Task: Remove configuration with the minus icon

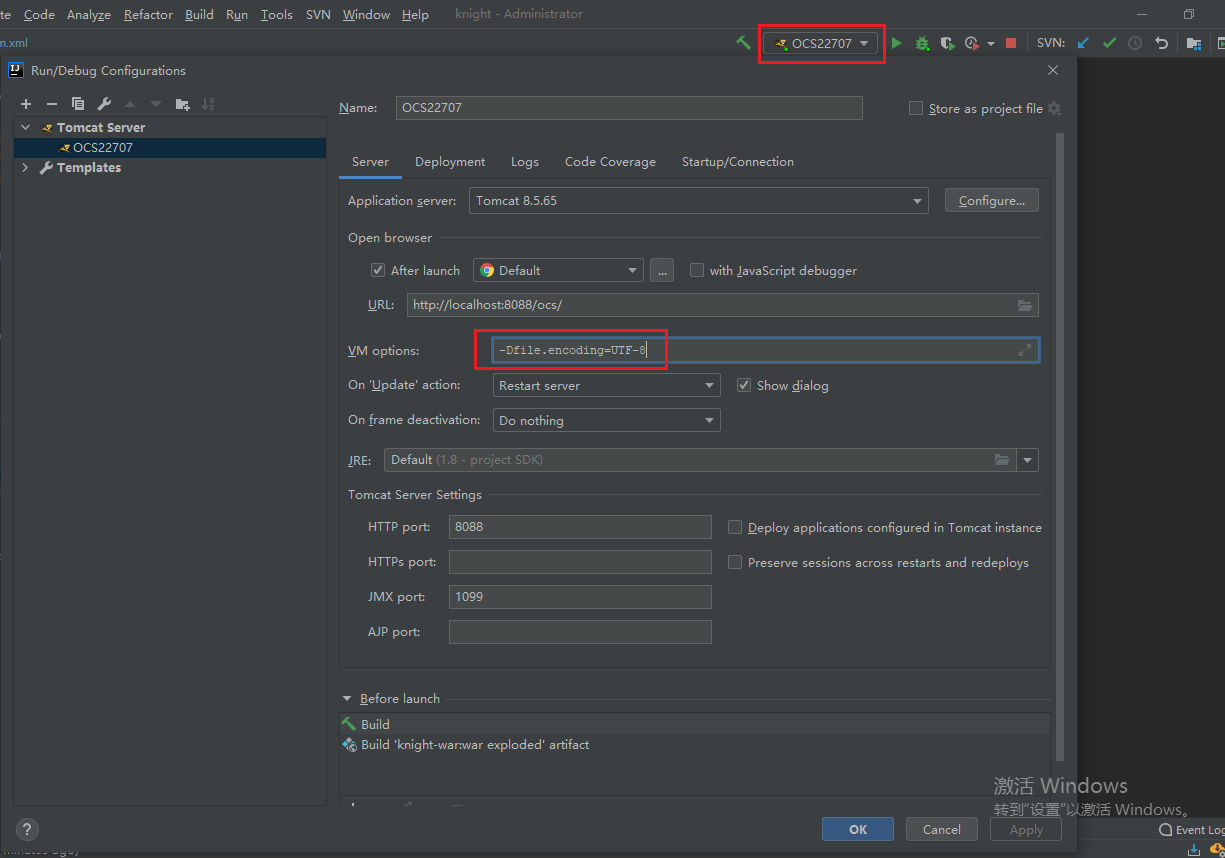Action: point(52,104)
